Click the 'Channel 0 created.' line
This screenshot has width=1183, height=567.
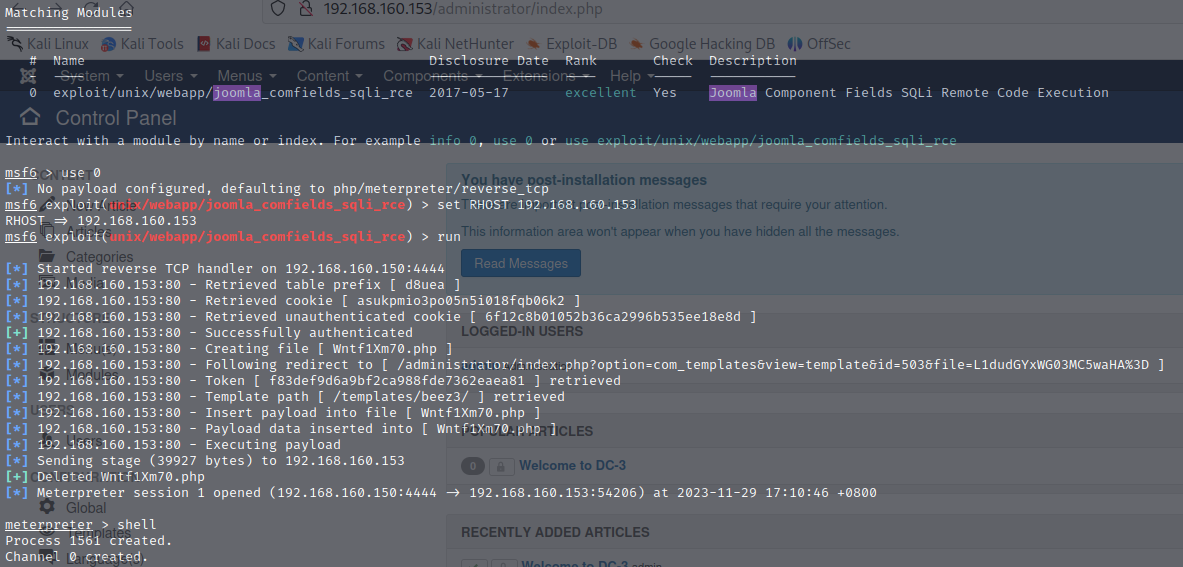tap(77, 556)
